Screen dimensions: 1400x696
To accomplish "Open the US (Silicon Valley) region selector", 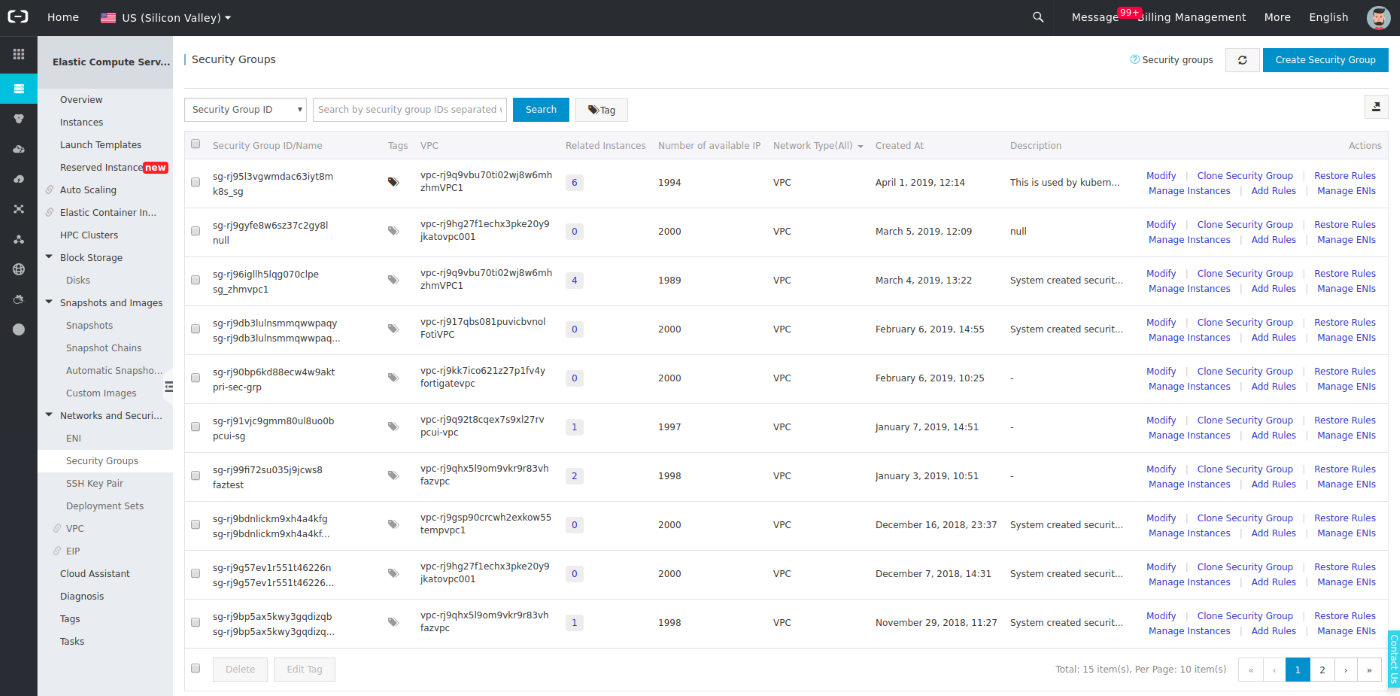I will tap(165, 17).
